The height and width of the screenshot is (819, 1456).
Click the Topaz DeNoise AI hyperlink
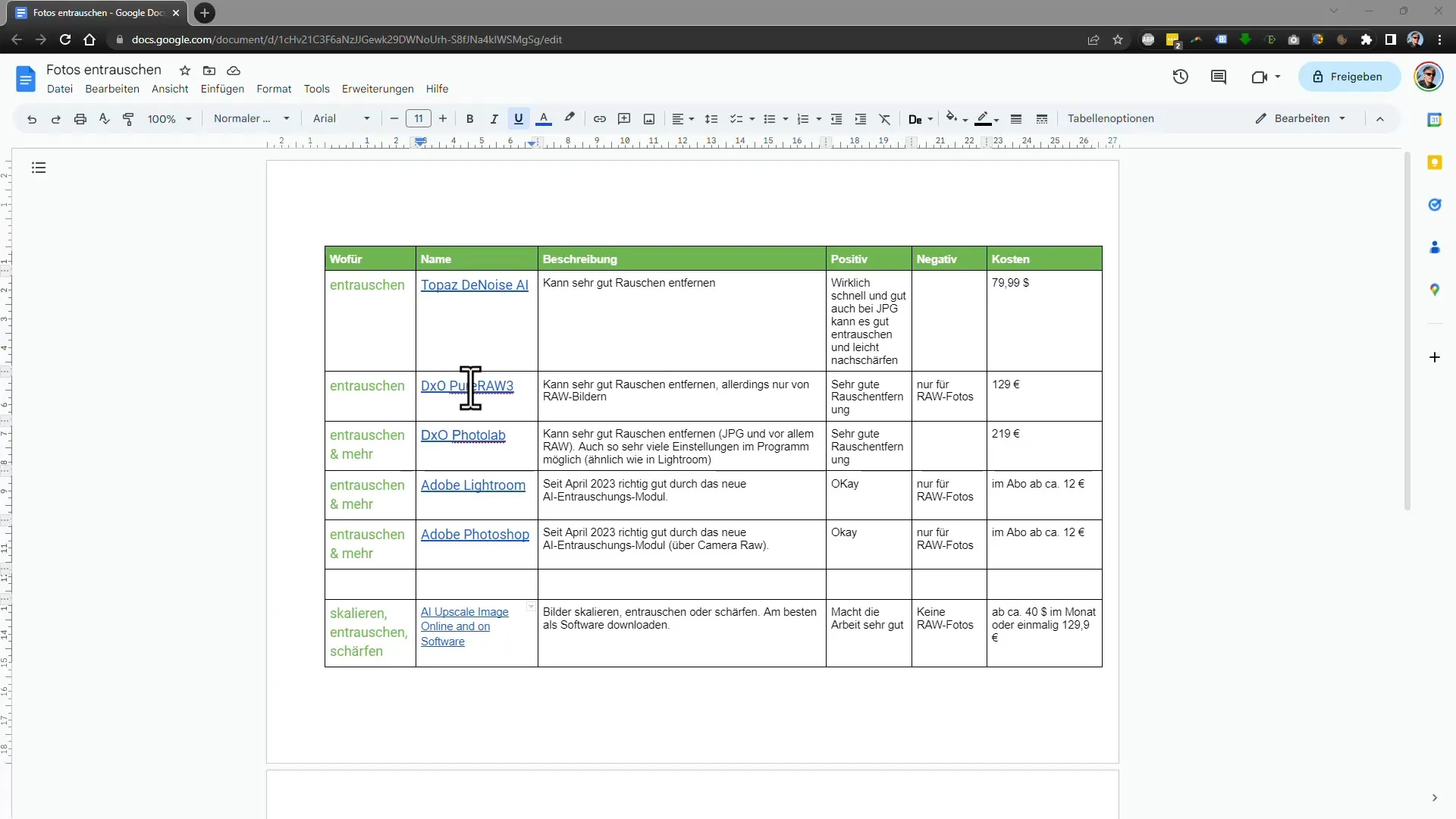click(x=475, y=285)
